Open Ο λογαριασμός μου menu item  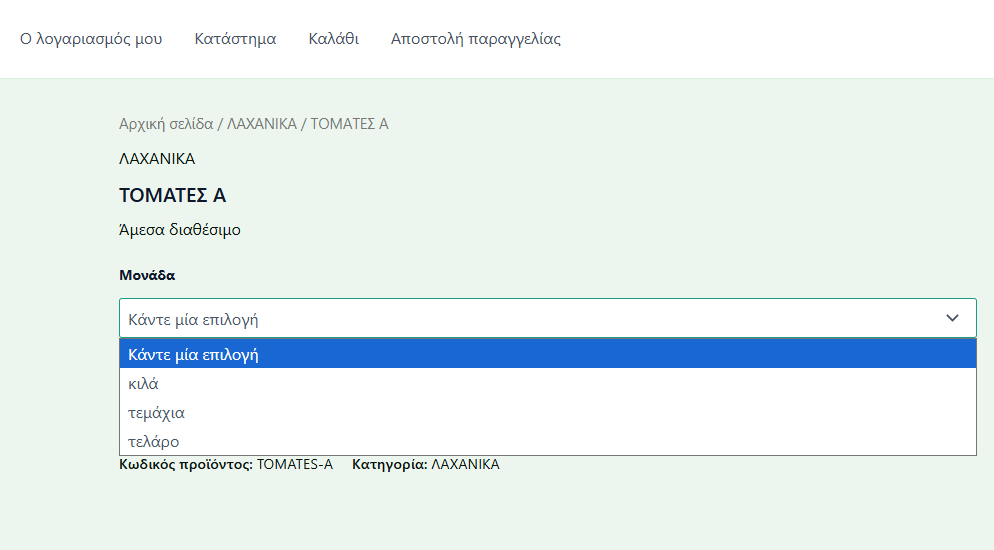point(91,39)
